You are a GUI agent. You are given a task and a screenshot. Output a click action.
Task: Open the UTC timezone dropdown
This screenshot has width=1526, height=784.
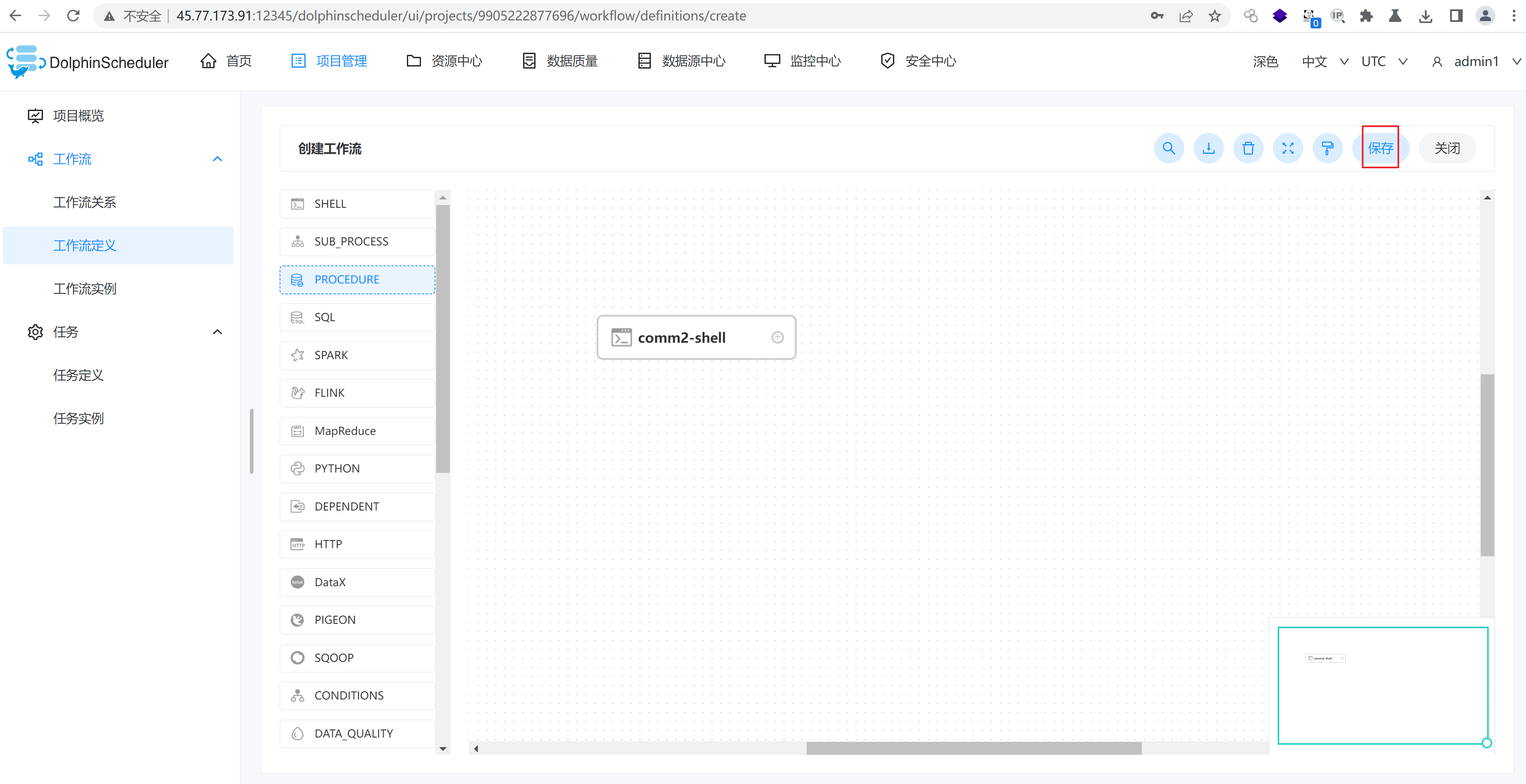coord(1383,62)
